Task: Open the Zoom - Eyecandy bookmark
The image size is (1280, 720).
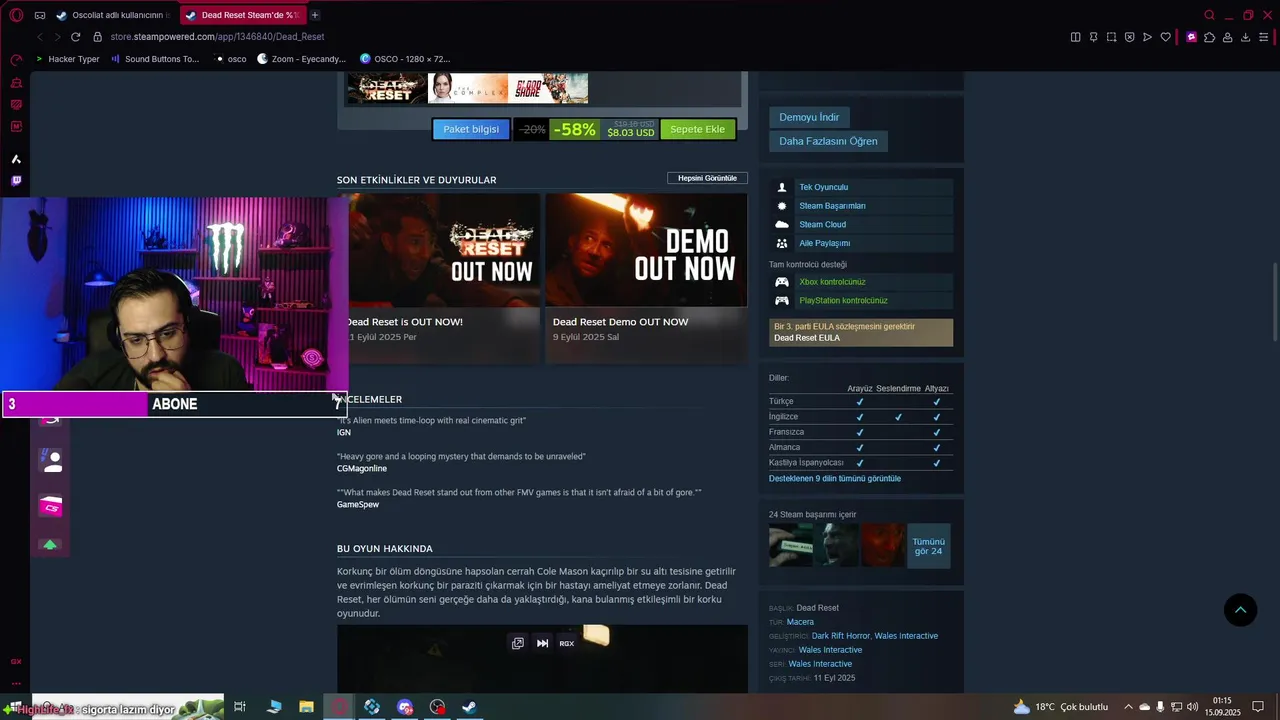Action: pyautogui.click(x=301, y=59)
